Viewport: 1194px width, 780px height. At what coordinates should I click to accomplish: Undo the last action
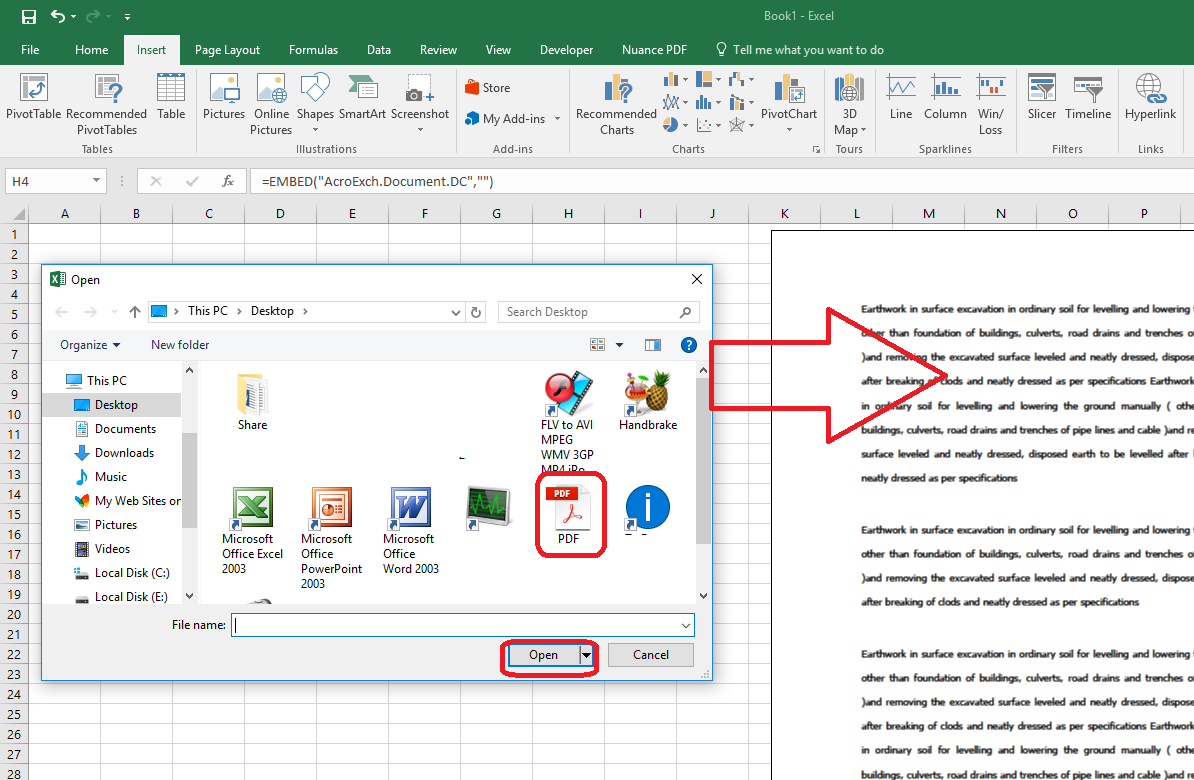tap(58, 16)
